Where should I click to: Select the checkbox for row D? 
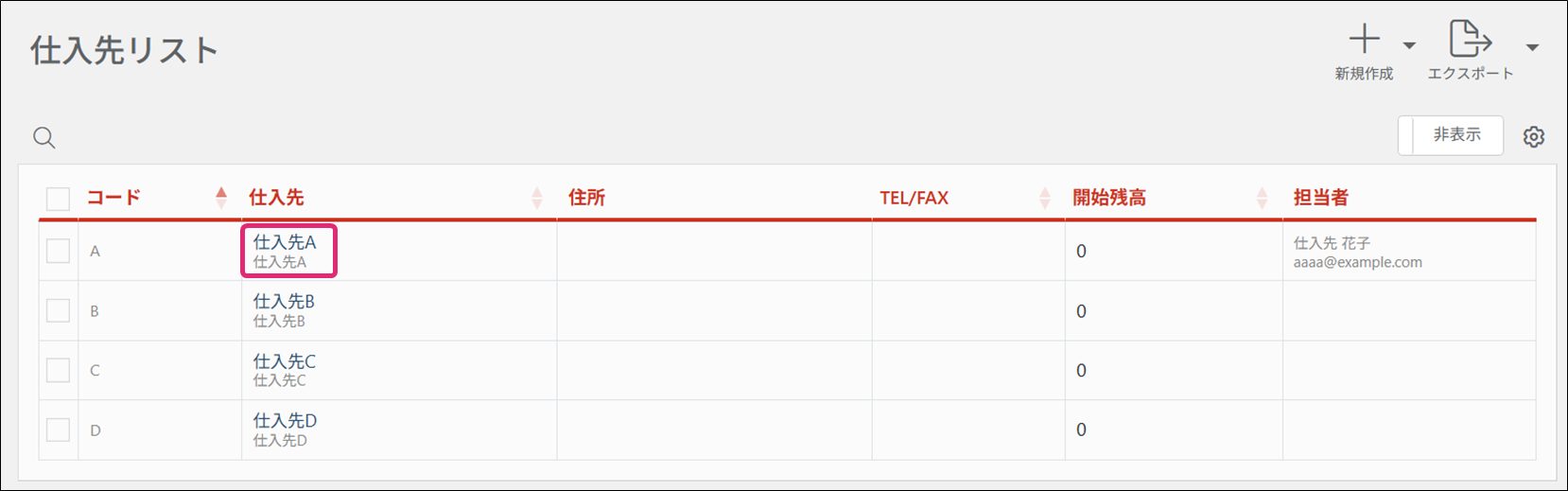point(59,430)
